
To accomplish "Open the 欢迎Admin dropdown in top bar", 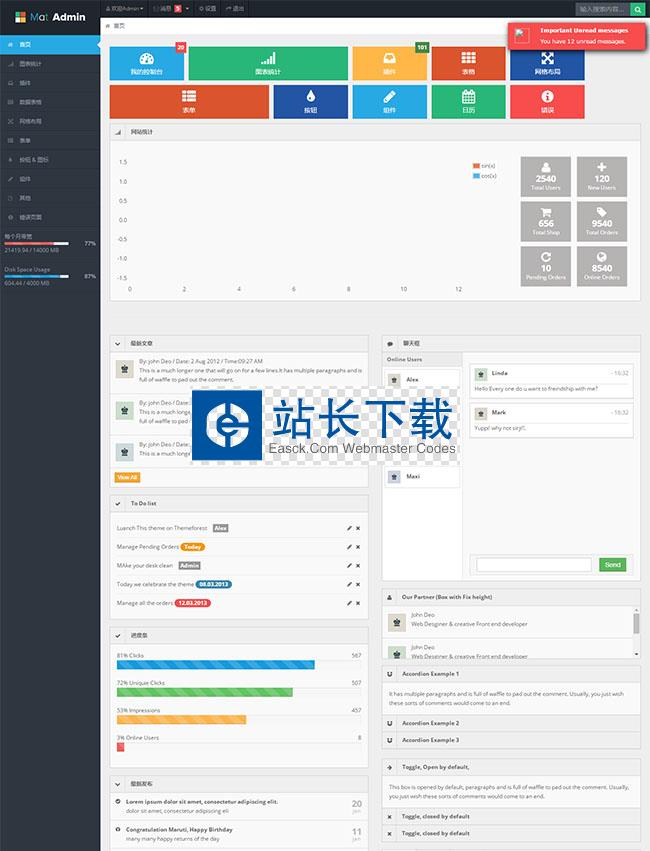I will pos(126,8).
